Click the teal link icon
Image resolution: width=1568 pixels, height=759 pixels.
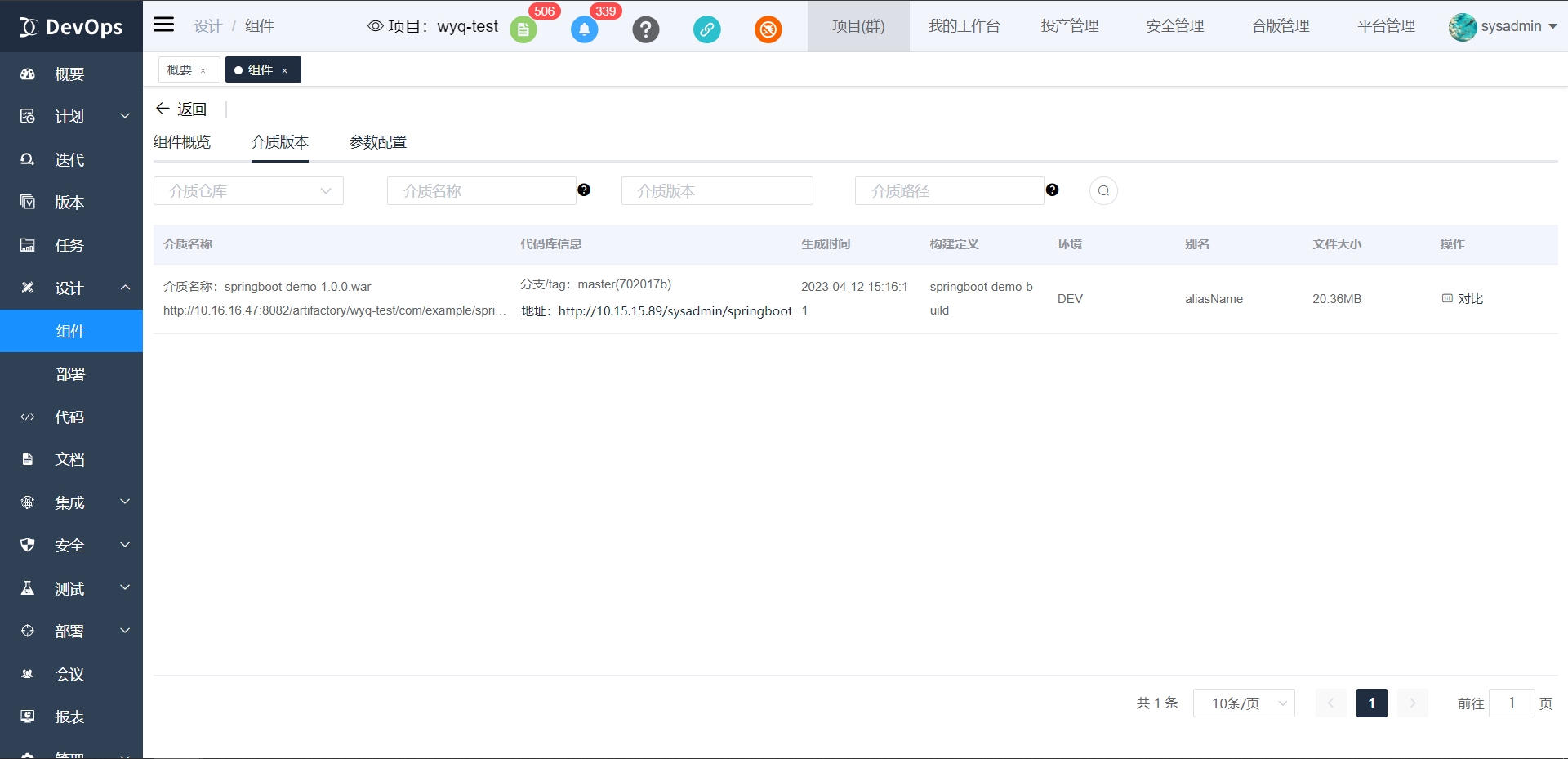[x=706, y=30]
